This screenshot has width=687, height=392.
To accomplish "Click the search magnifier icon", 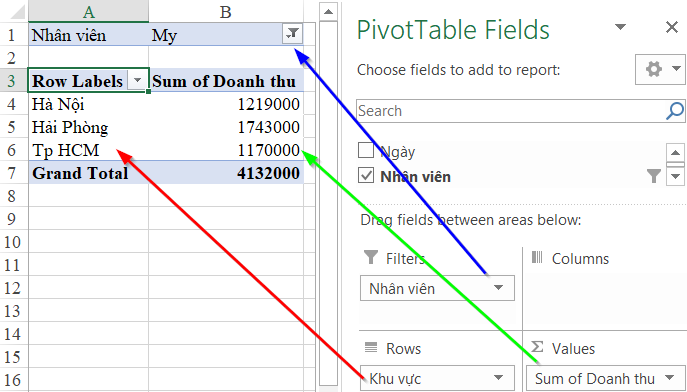I will coord(674,111).
